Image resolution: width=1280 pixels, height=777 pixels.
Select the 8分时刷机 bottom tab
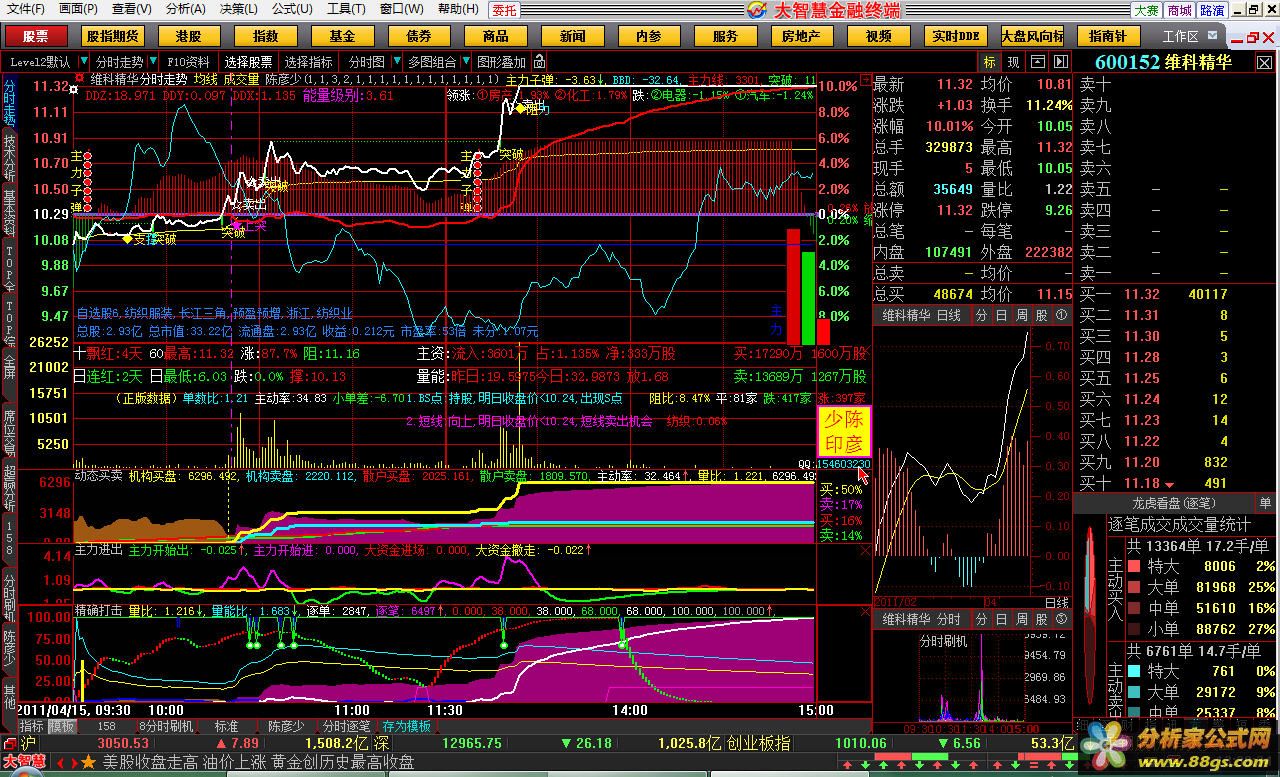(165, 726)
